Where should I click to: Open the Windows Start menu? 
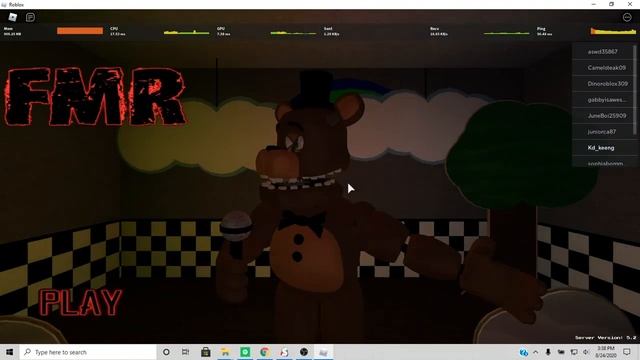coord(9,352)
